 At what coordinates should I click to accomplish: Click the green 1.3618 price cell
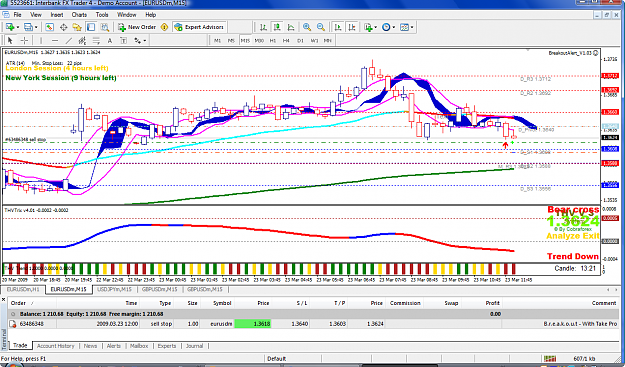[x=253, y=324]
